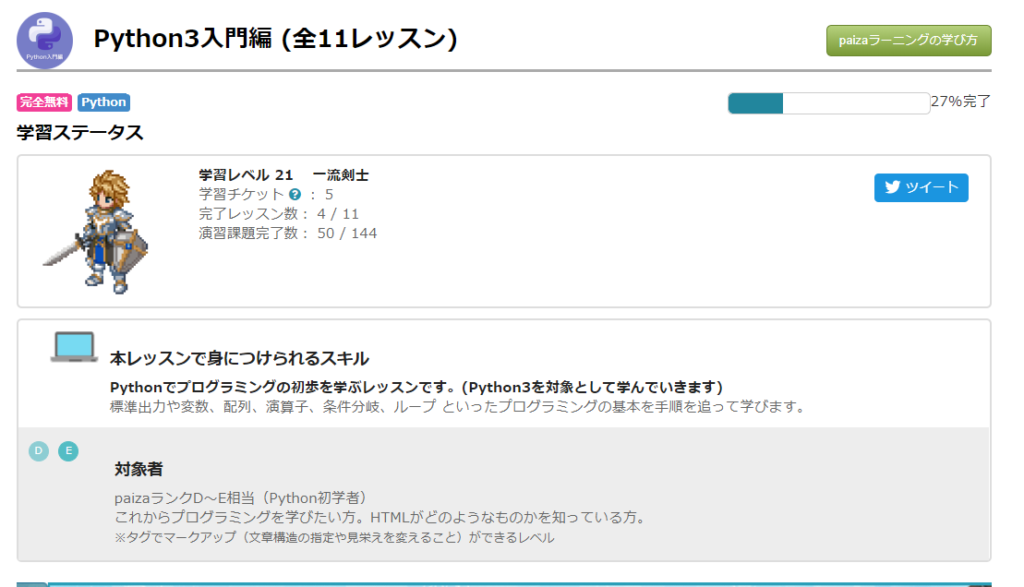
Task: Click the 対象者 heading
Action: 138,469
